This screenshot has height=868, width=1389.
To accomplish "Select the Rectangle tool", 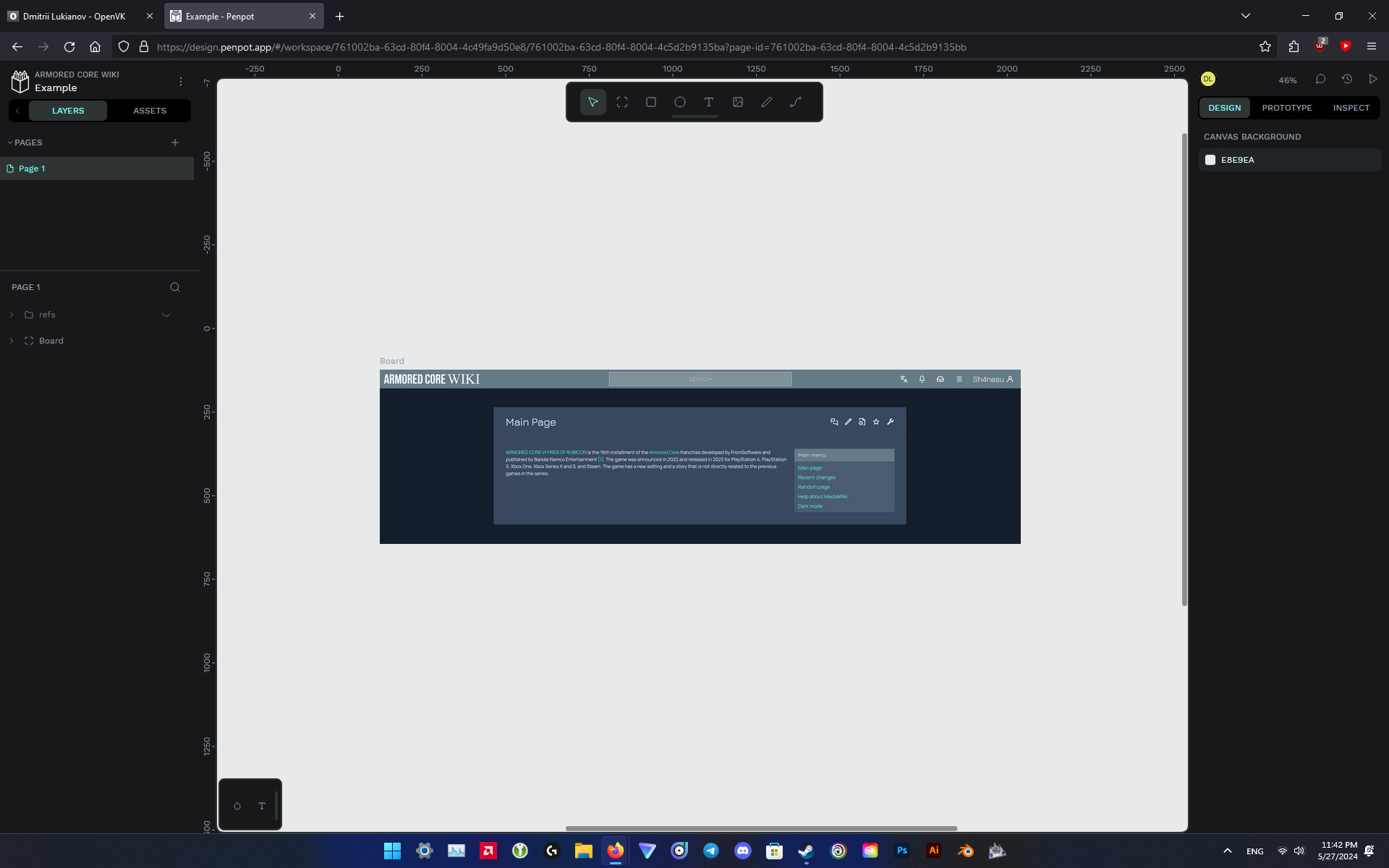I will [651, 102].
